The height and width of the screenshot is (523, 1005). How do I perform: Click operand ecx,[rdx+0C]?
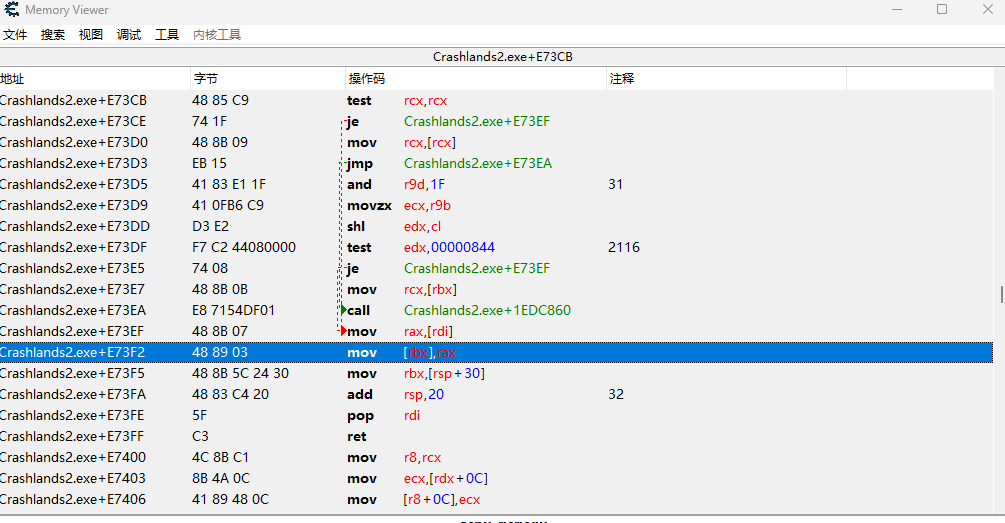tap(445, 479)
